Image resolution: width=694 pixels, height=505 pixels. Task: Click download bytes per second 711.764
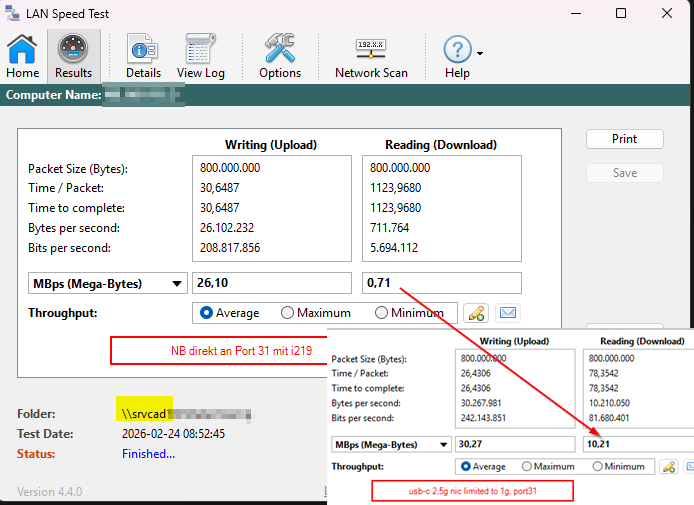pos(389,228)
